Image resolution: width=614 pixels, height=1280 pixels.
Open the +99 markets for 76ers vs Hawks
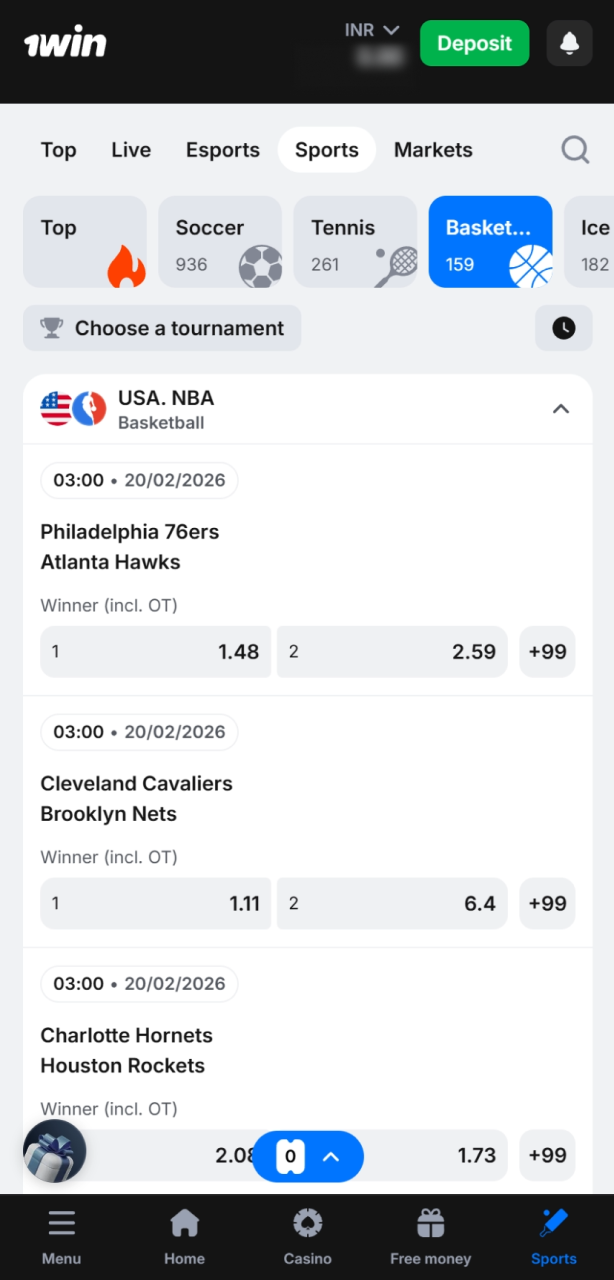pyautogui.click(x=547, y=651)
